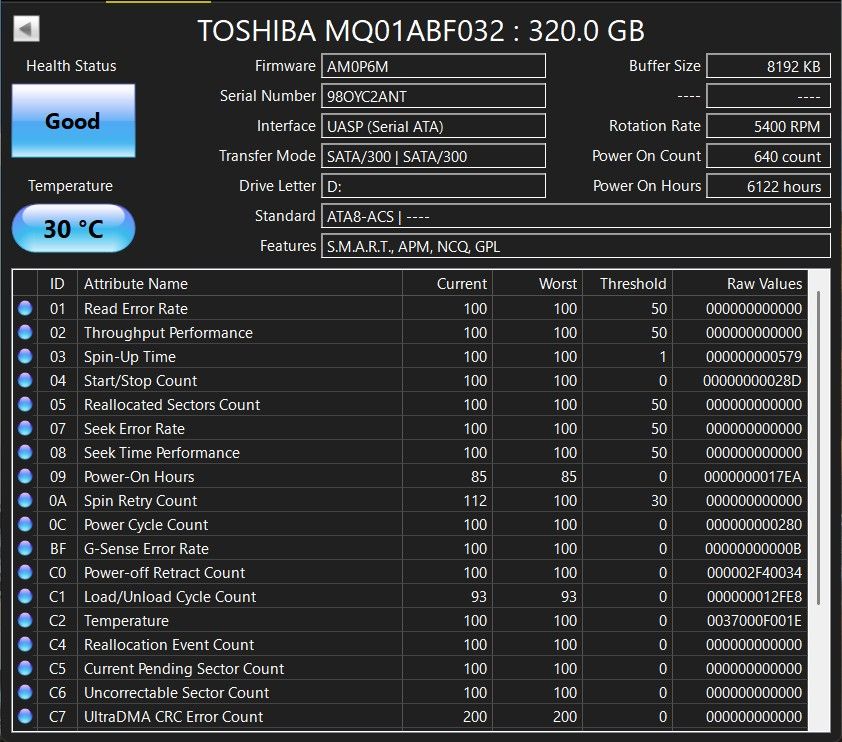Click the Good health status button
The width and height of the screenshot is (842, 742).
tap(73, 121)
